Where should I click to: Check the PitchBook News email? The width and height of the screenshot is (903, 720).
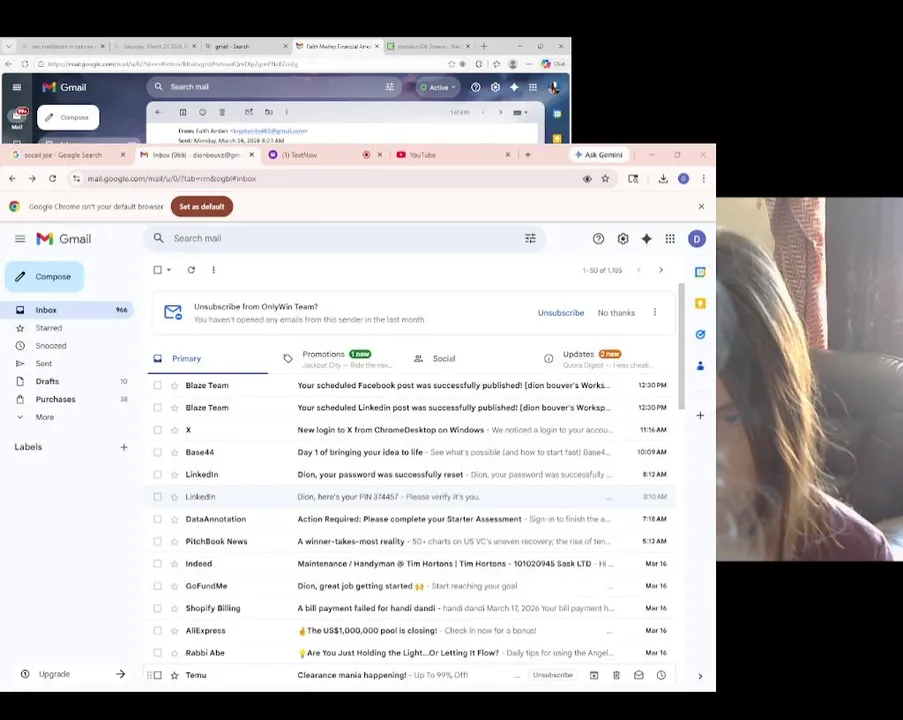tap(157, 541)
